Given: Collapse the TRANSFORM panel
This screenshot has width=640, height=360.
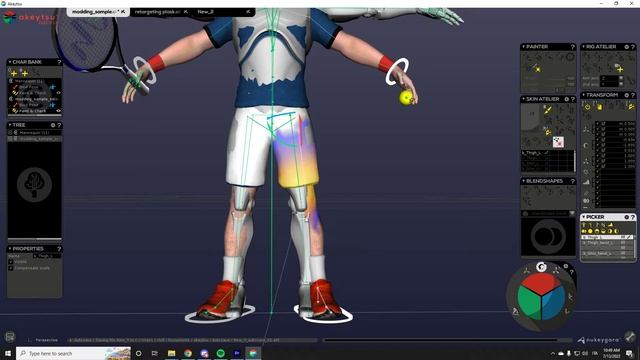Looking at the screenshot, I should 584,95.
